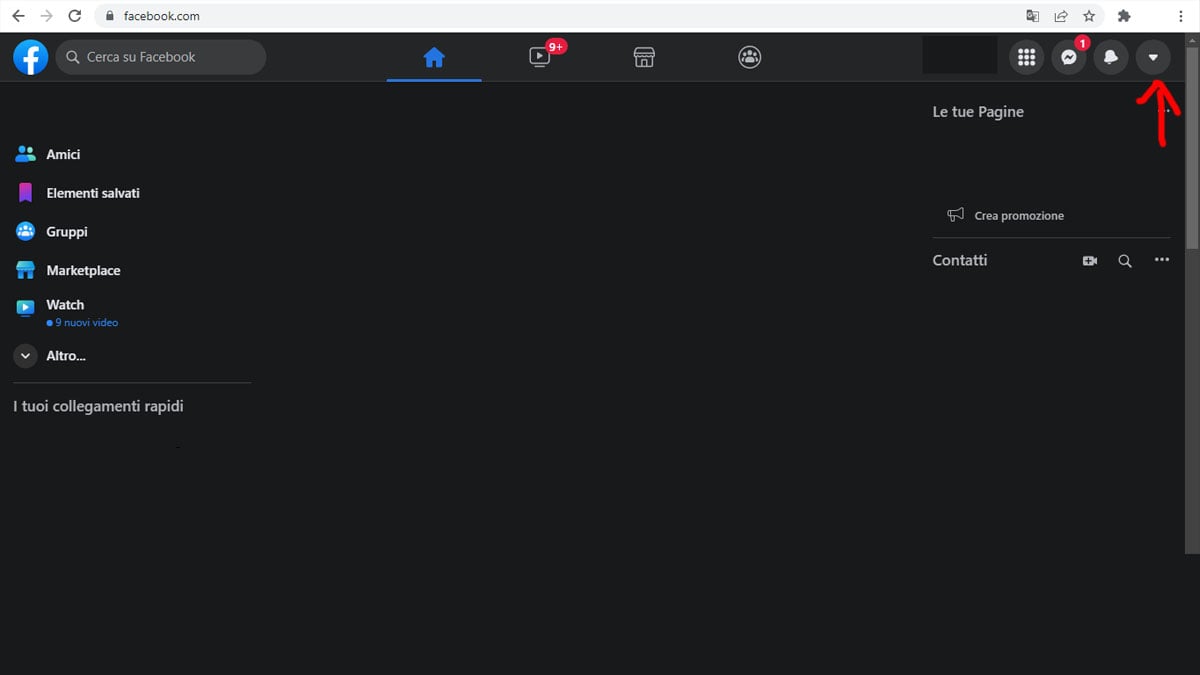Screen dimensions: 1200x675
Task: Open Contatti options three-dot menu
Action: (x=1161, y=260)
